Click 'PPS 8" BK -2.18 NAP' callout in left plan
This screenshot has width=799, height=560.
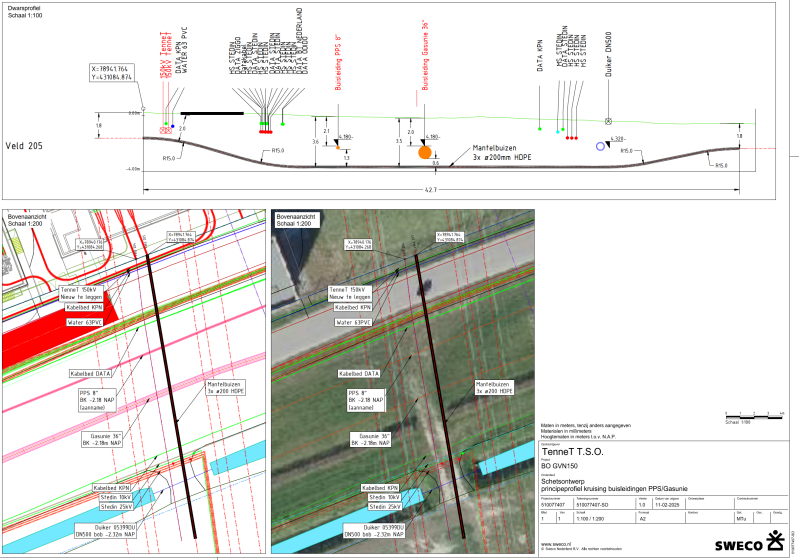96,400
